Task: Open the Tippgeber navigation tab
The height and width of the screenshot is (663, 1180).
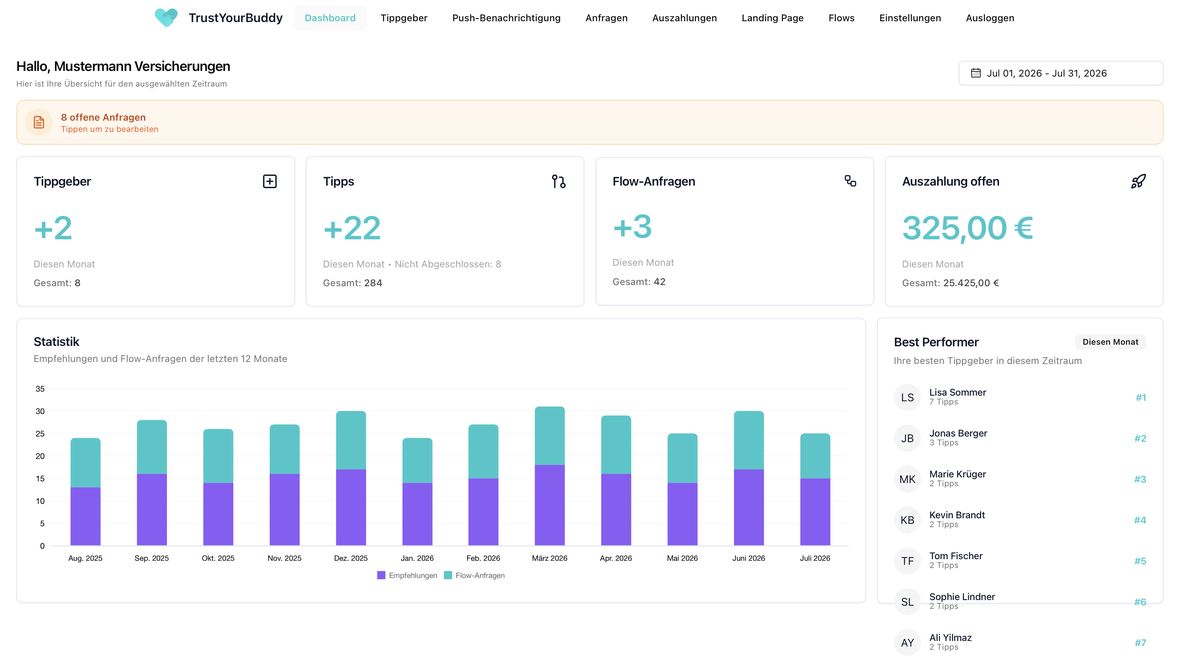Action: [404, 18]
